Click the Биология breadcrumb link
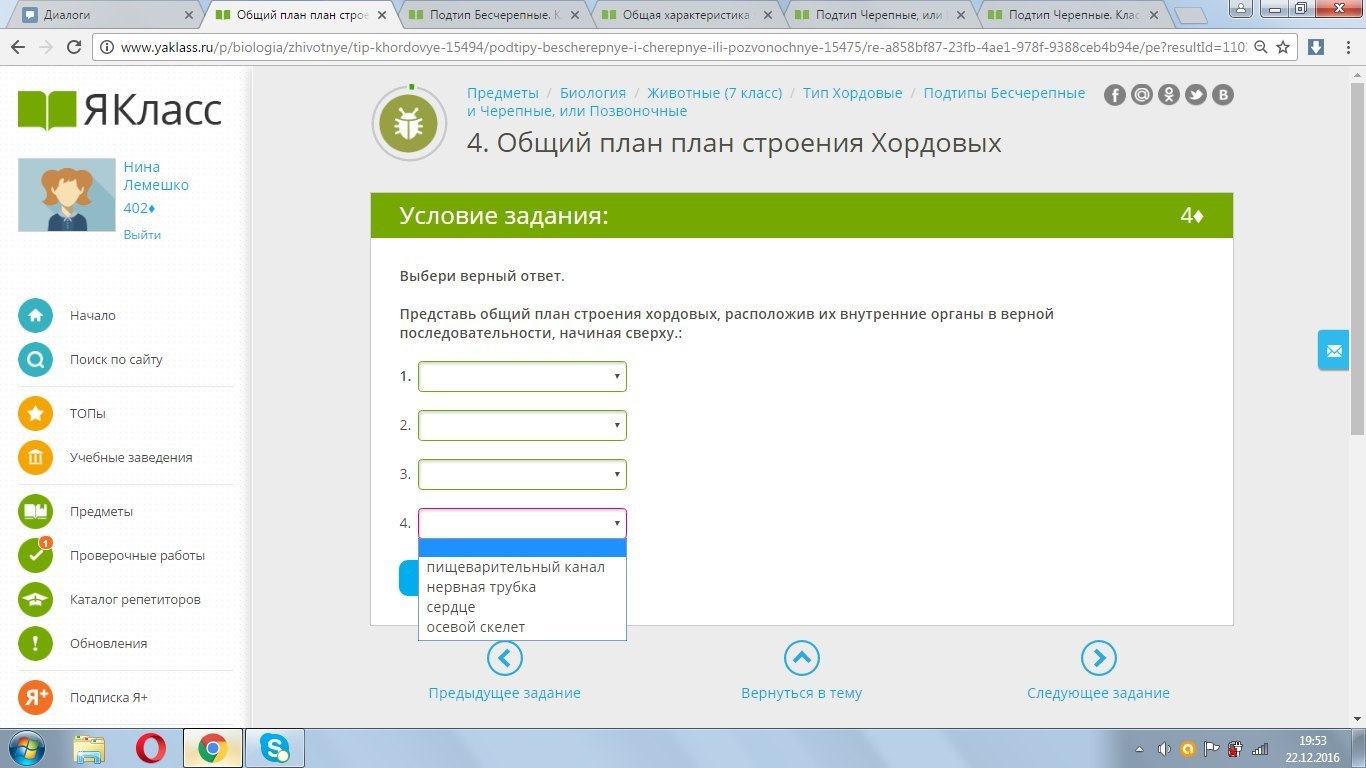The width and height of the screenshot is (1366, 768). pos(592,93)
